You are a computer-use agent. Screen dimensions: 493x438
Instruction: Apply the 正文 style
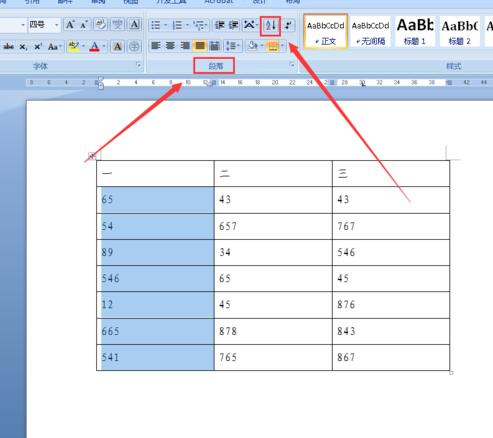point(325,32)
